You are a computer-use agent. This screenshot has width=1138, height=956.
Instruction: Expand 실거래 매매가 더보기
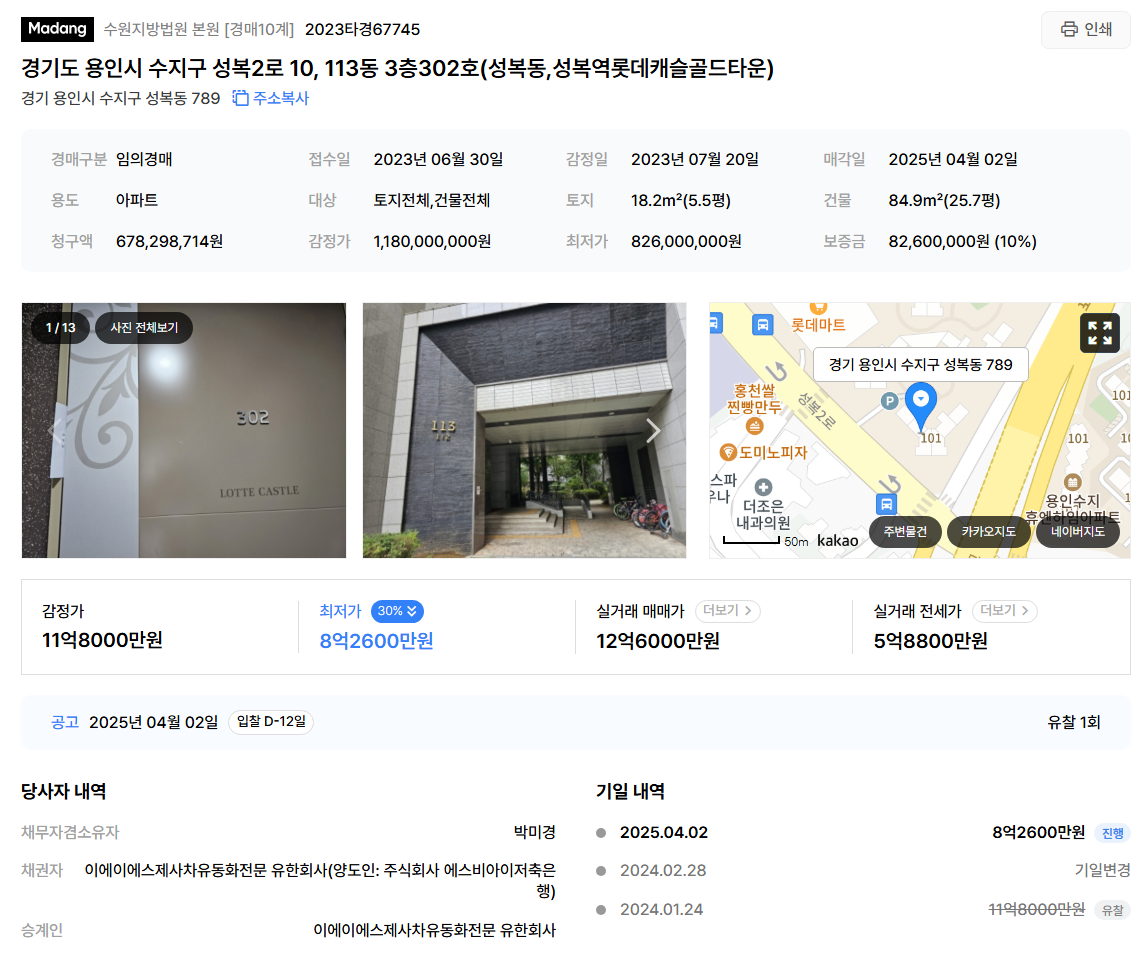click(x=727, y=611)
